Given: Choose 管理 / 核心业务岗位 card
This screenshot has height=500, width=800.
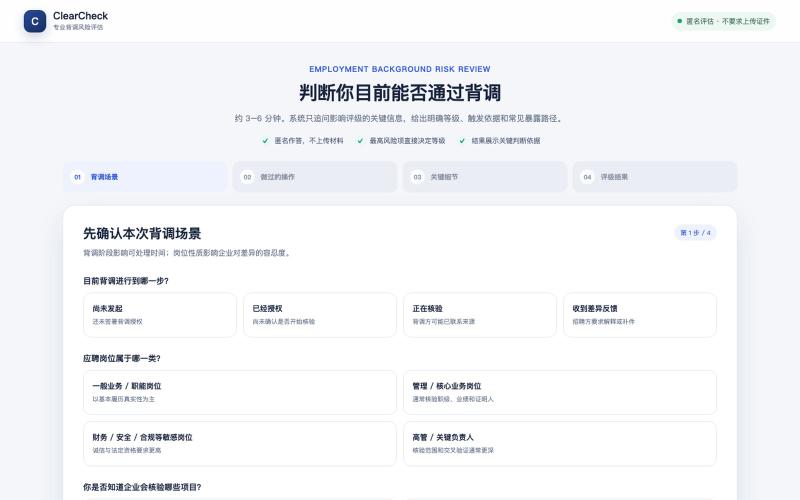Looking at the screenshot, I should pyautogui.click(x=560, y=392).
